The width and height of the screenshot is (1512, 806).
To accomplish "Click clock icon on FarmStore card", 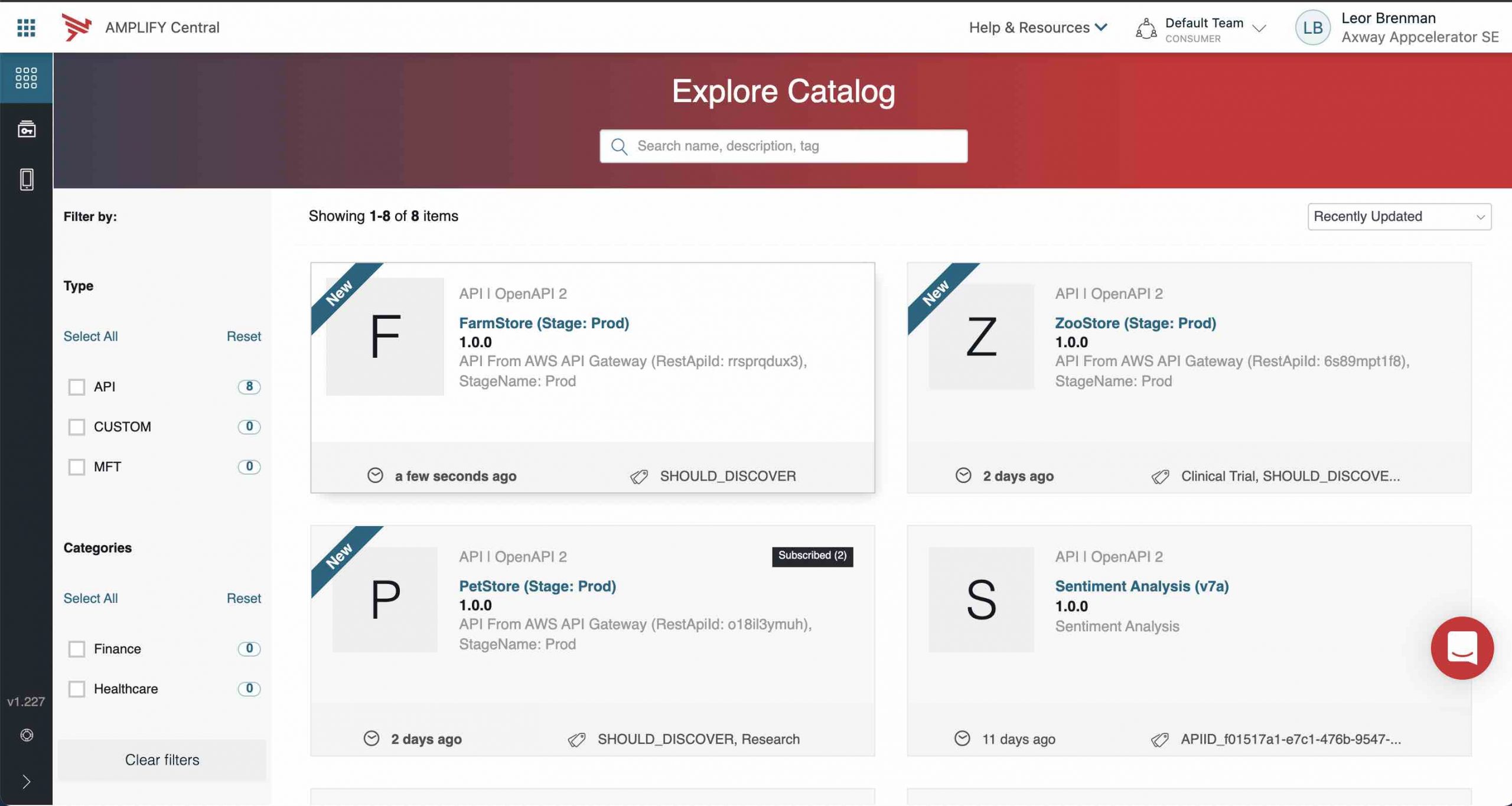I will (375, 475).
